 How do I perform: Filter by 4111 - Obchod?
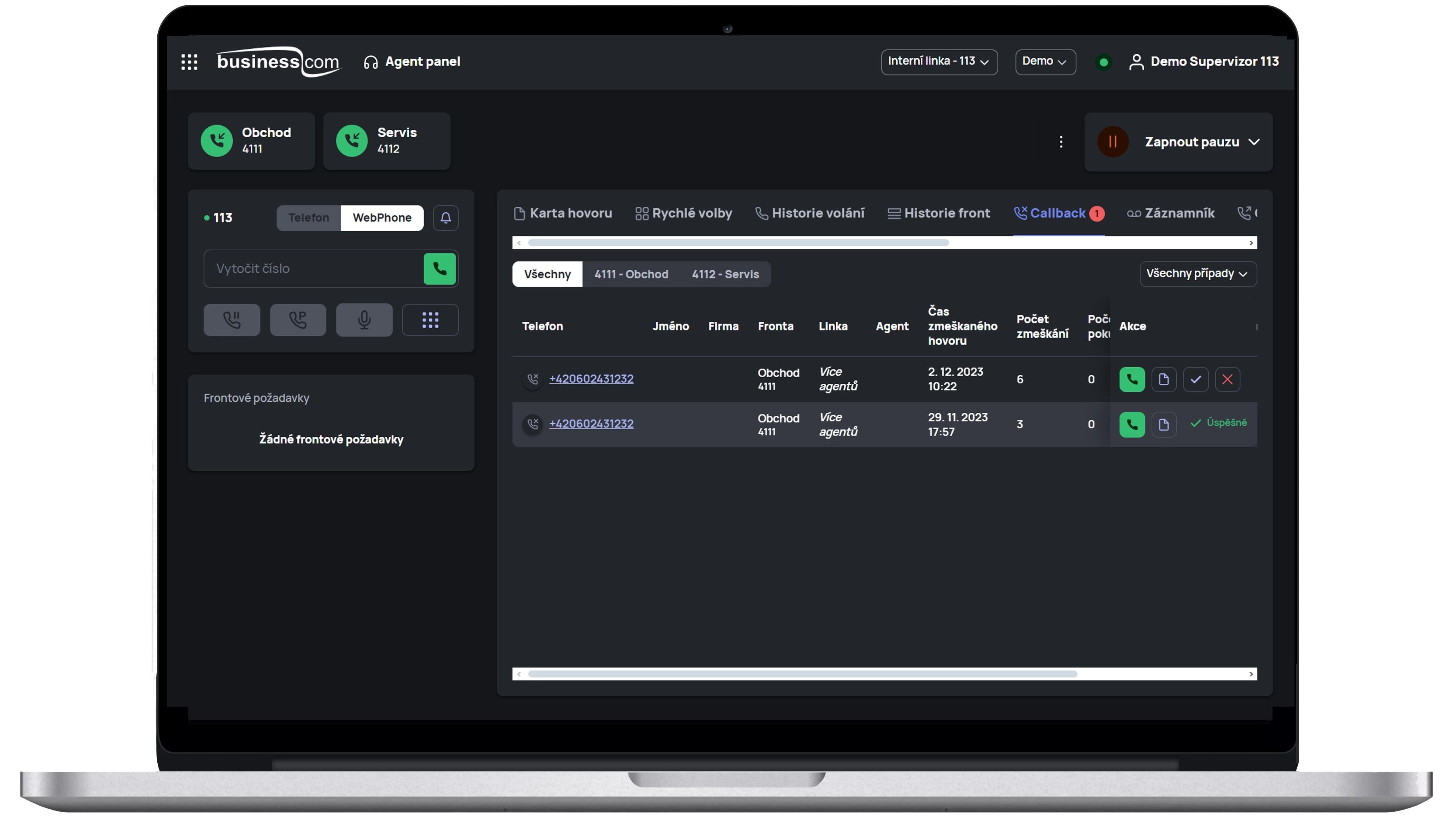click(631, 275)
